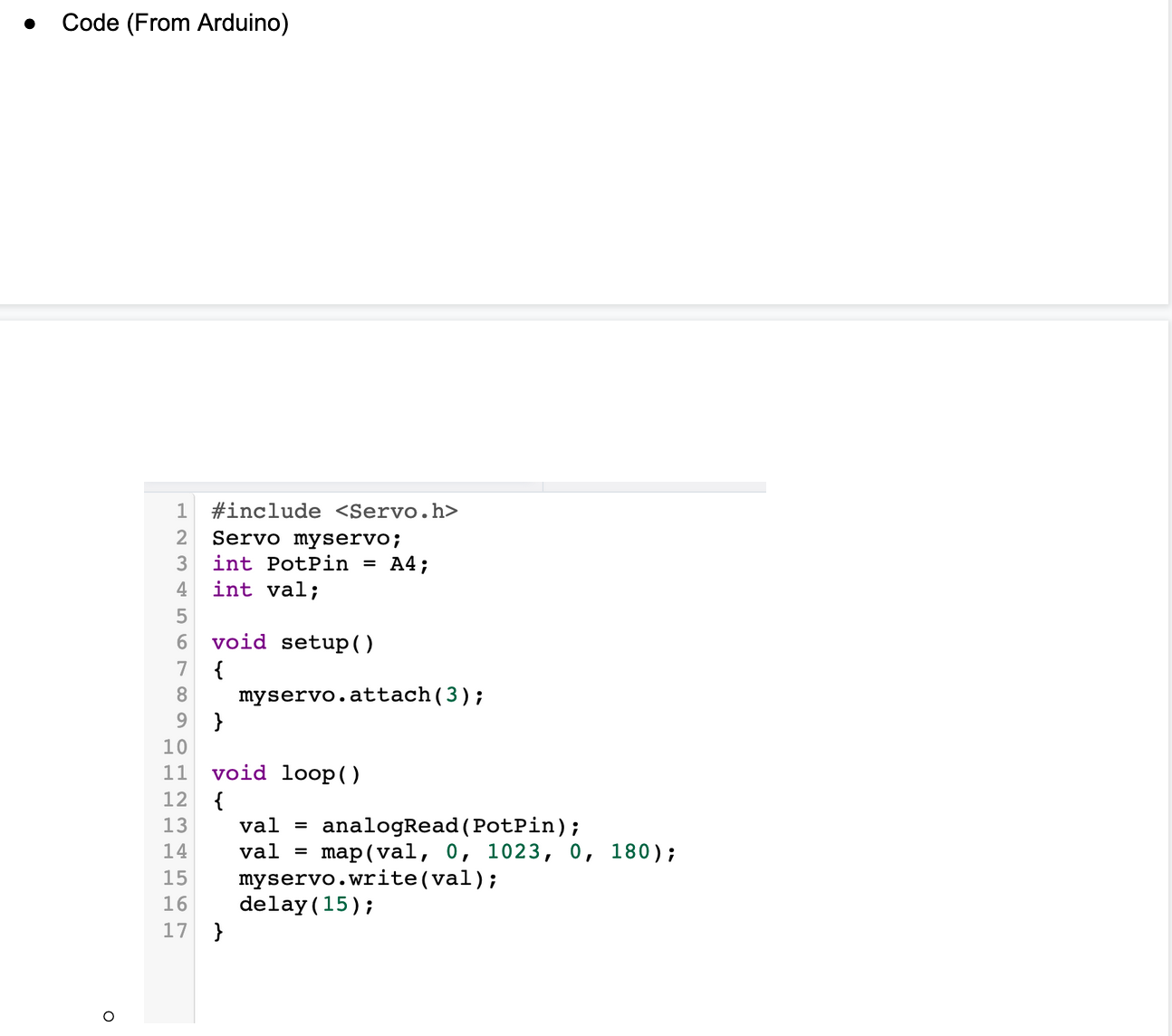Click the 'int val;' declaration line

pyautogui.click(x=265, y=590)
